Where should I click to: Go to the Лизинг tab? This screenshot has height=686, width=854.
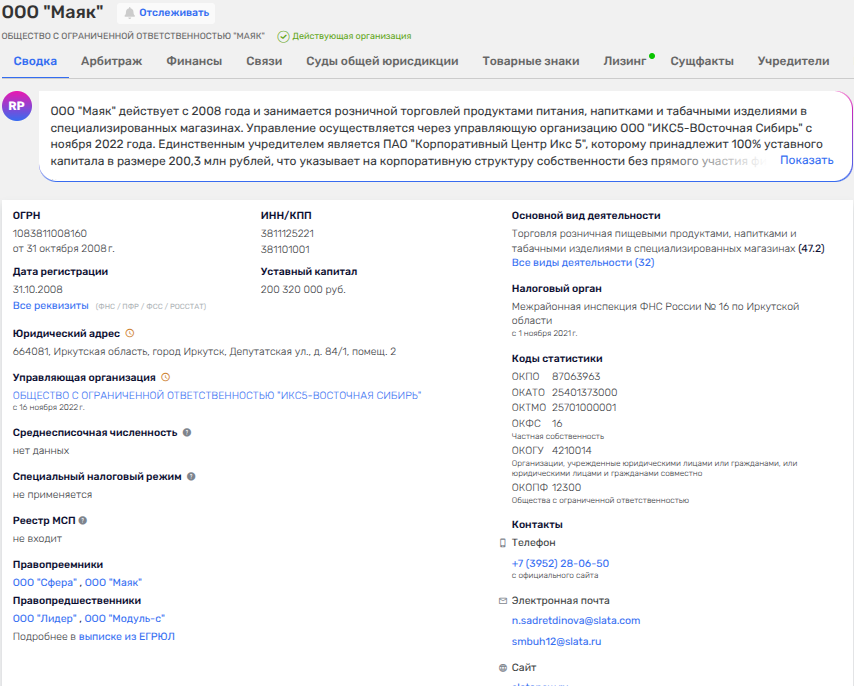coord(624,61)
